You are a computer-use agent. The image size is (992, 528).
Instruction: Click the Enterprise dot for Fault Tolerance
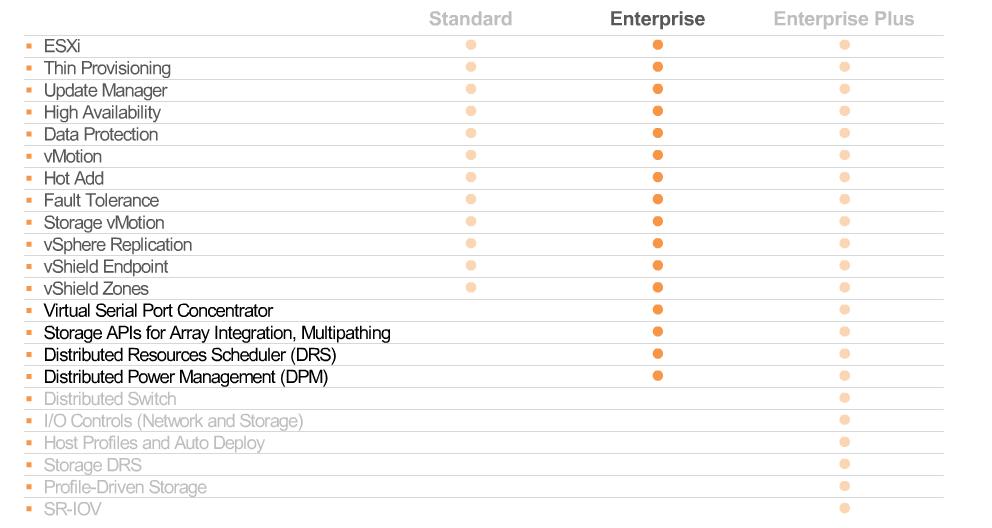(x=658, y=199)
